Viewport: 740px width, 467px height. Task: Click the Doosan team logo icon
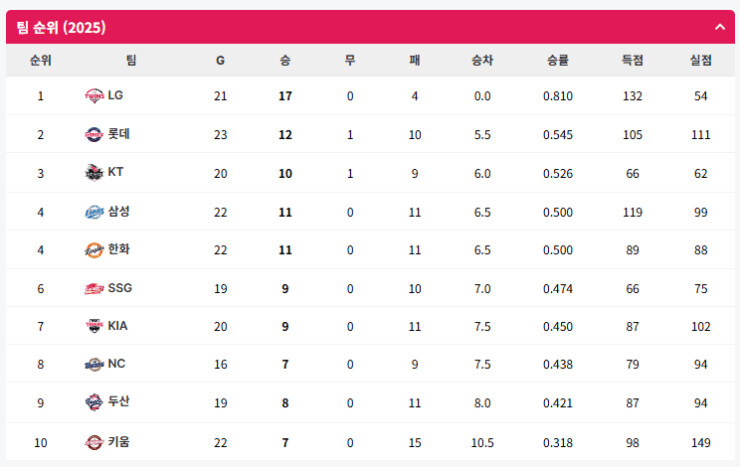pyautogui.click(x=94, y=402)
